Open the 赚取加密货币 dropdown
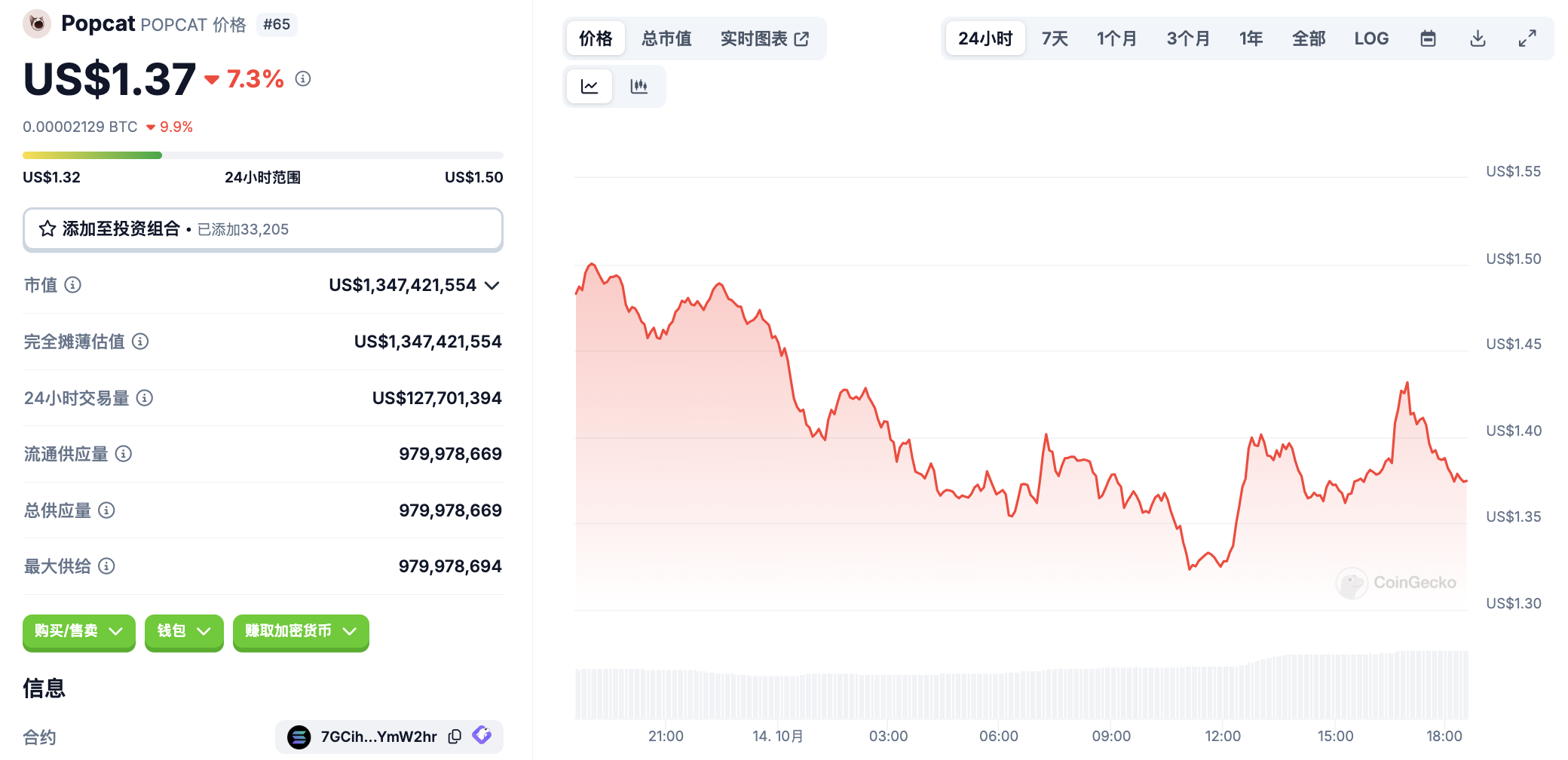 300,631
